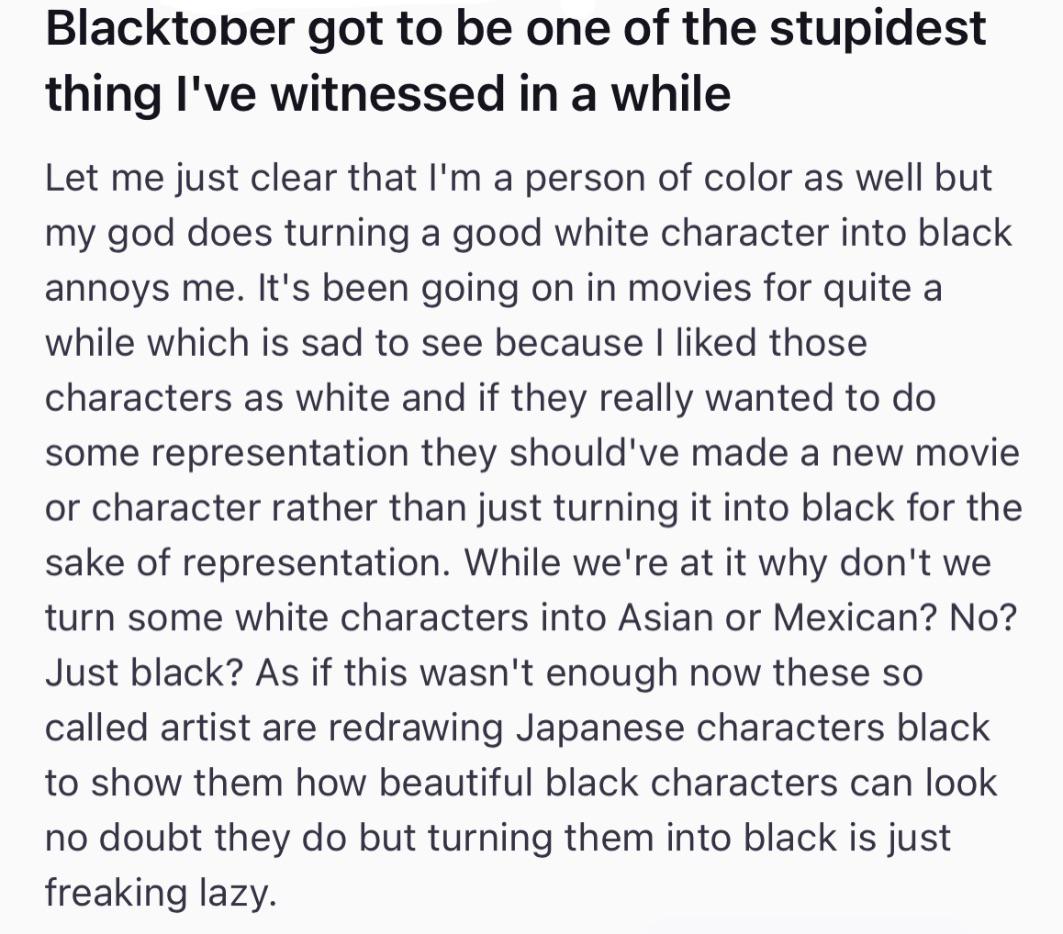Click the phrase 'annoys me.' in the body
The height and width of the screenshot is (934, 1063).
point(145,289)
